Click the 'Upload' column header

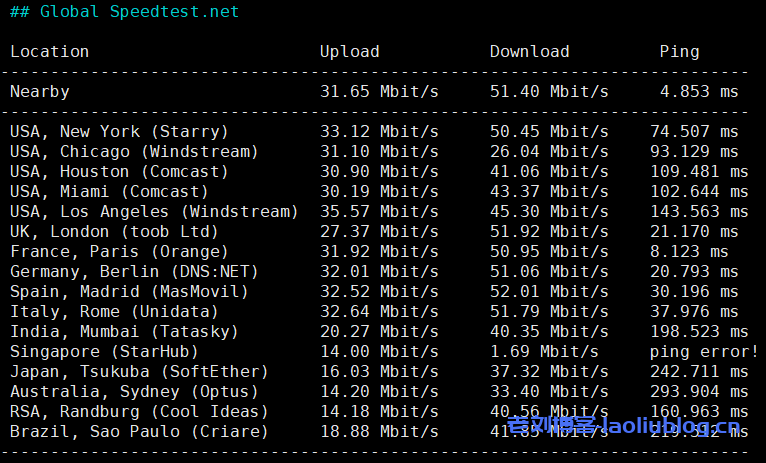pyautogui.click(x=349, y=52)
